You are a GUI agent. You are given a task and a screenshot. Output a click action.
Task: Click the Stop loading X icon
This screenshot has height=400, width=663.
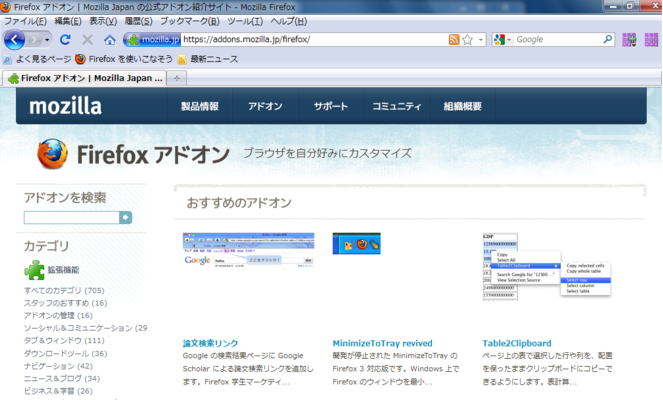88,40
